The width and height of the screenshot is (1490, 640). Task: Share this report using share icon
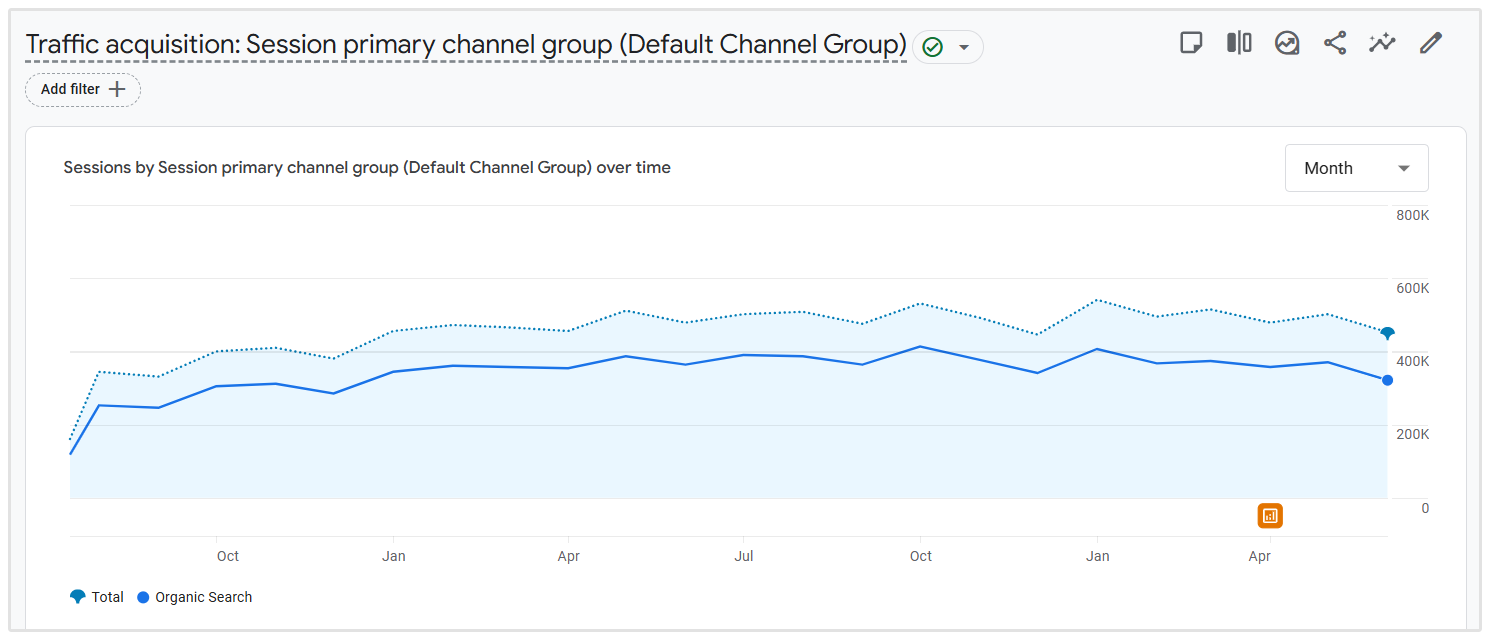click(1335, 43)
